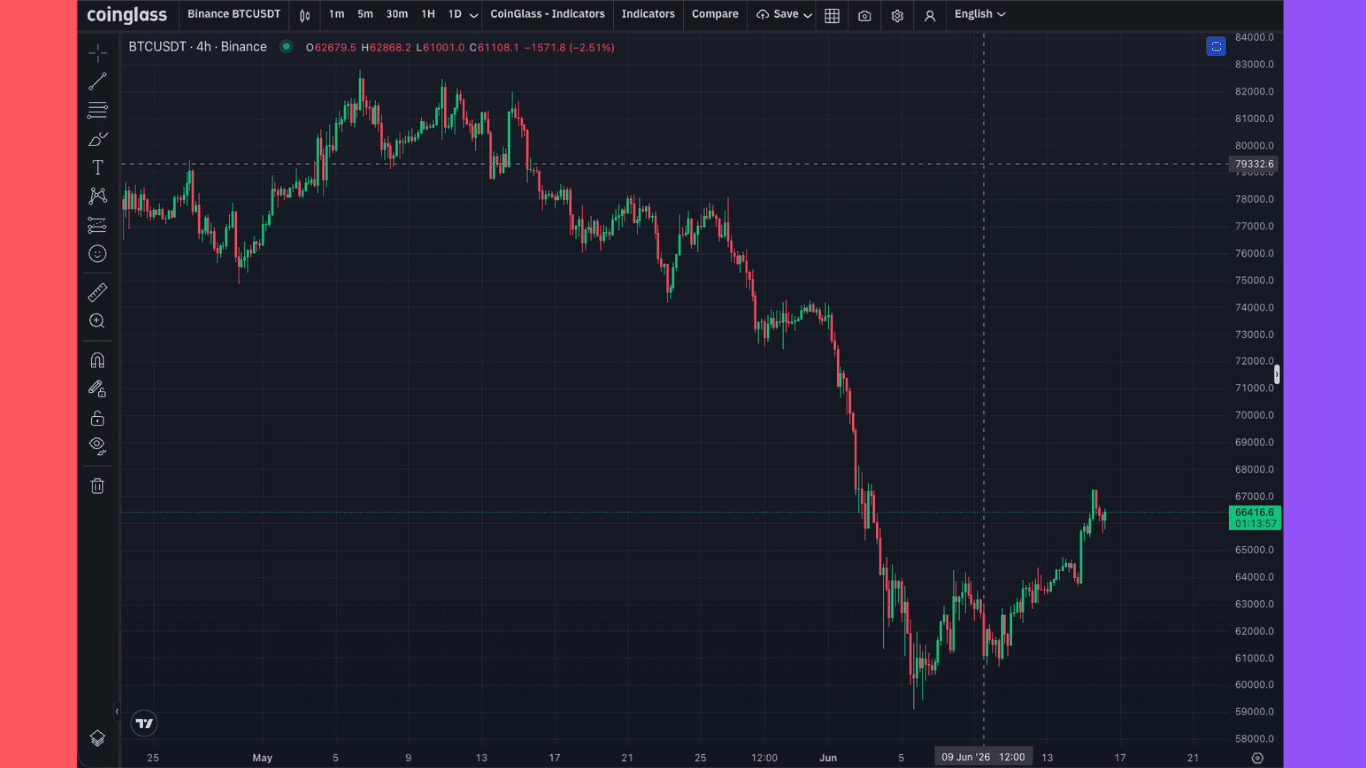Screen dimensions: 1366x768
Task: Open the emoji icons tool
Action: pos(97,254)
